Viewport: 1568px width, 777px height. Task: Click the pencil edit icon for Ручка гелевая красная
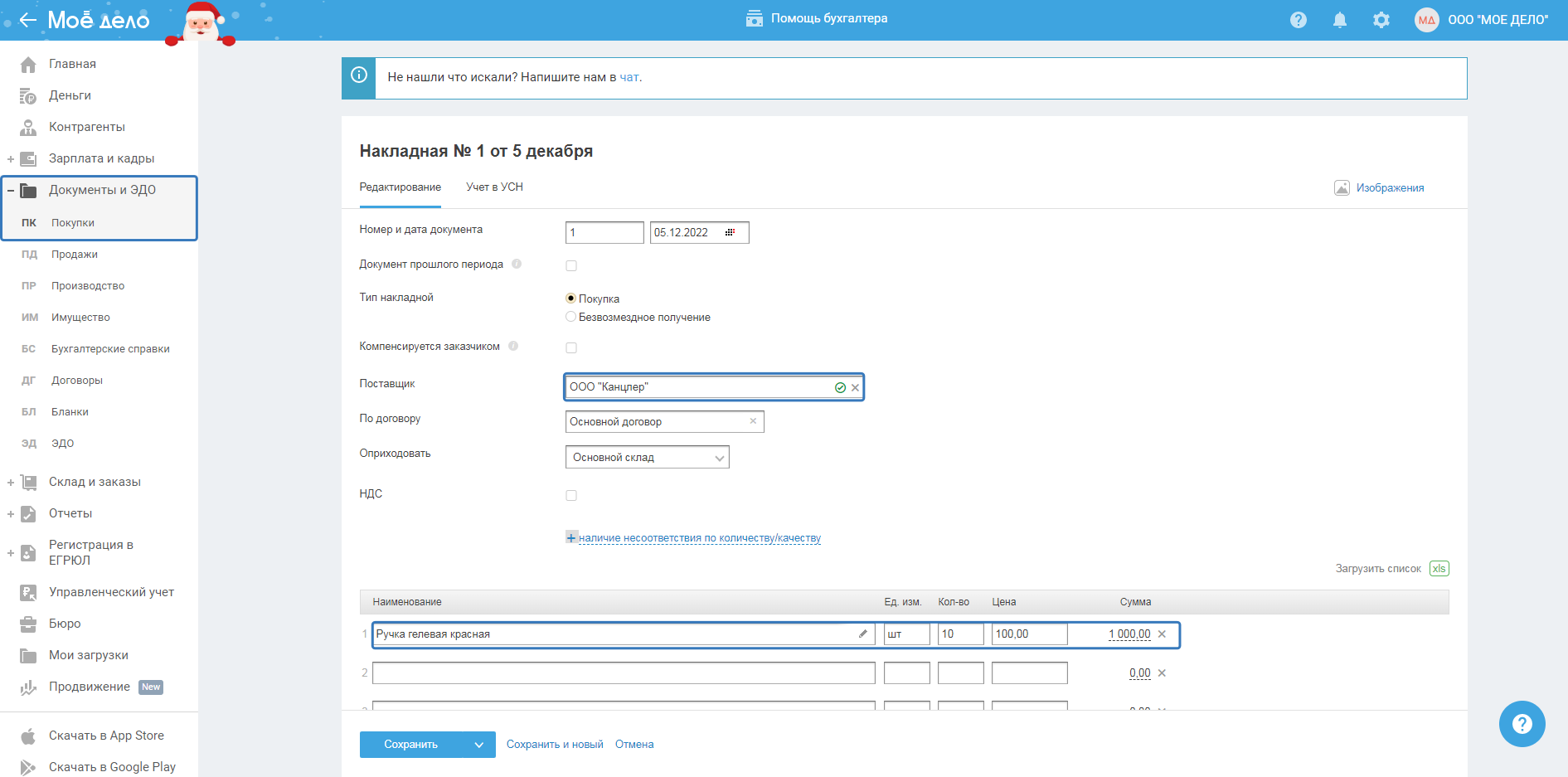coord(863,634)
